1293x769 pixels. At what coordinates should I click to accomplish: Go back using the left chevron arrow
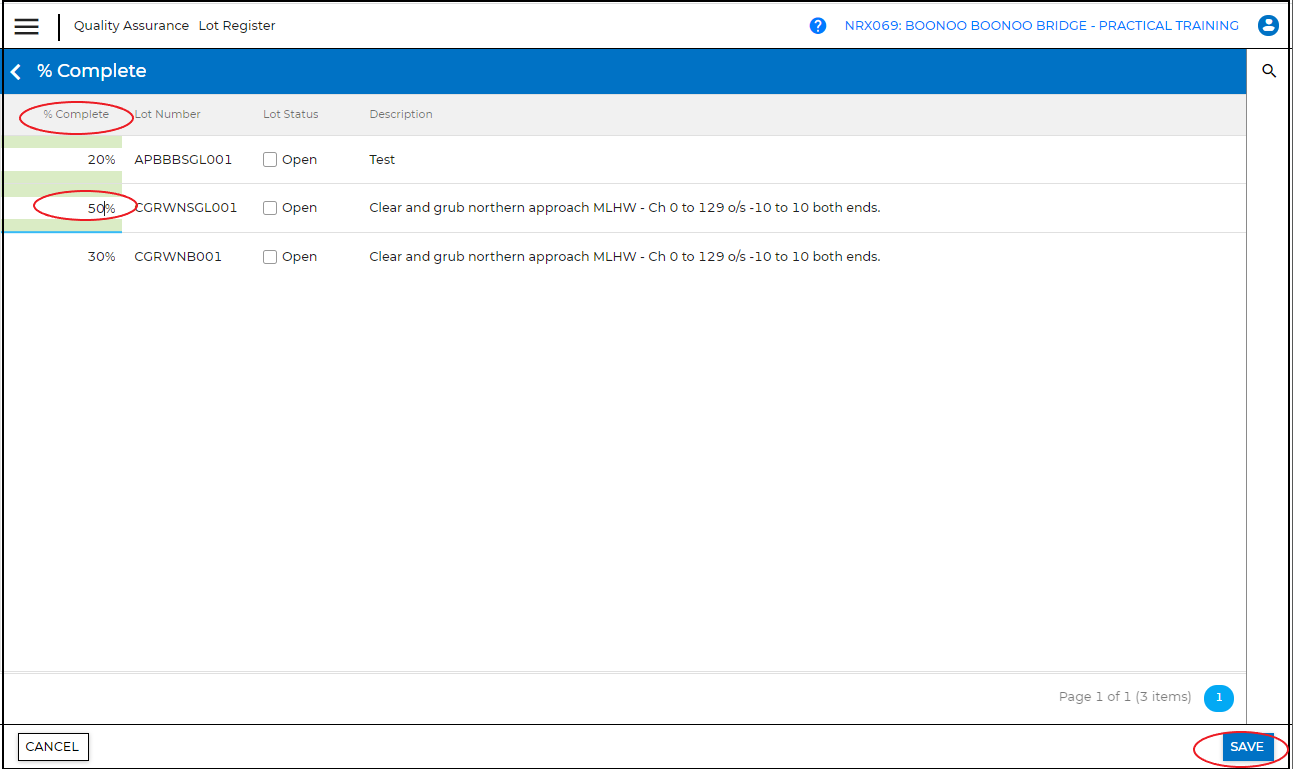16,71
